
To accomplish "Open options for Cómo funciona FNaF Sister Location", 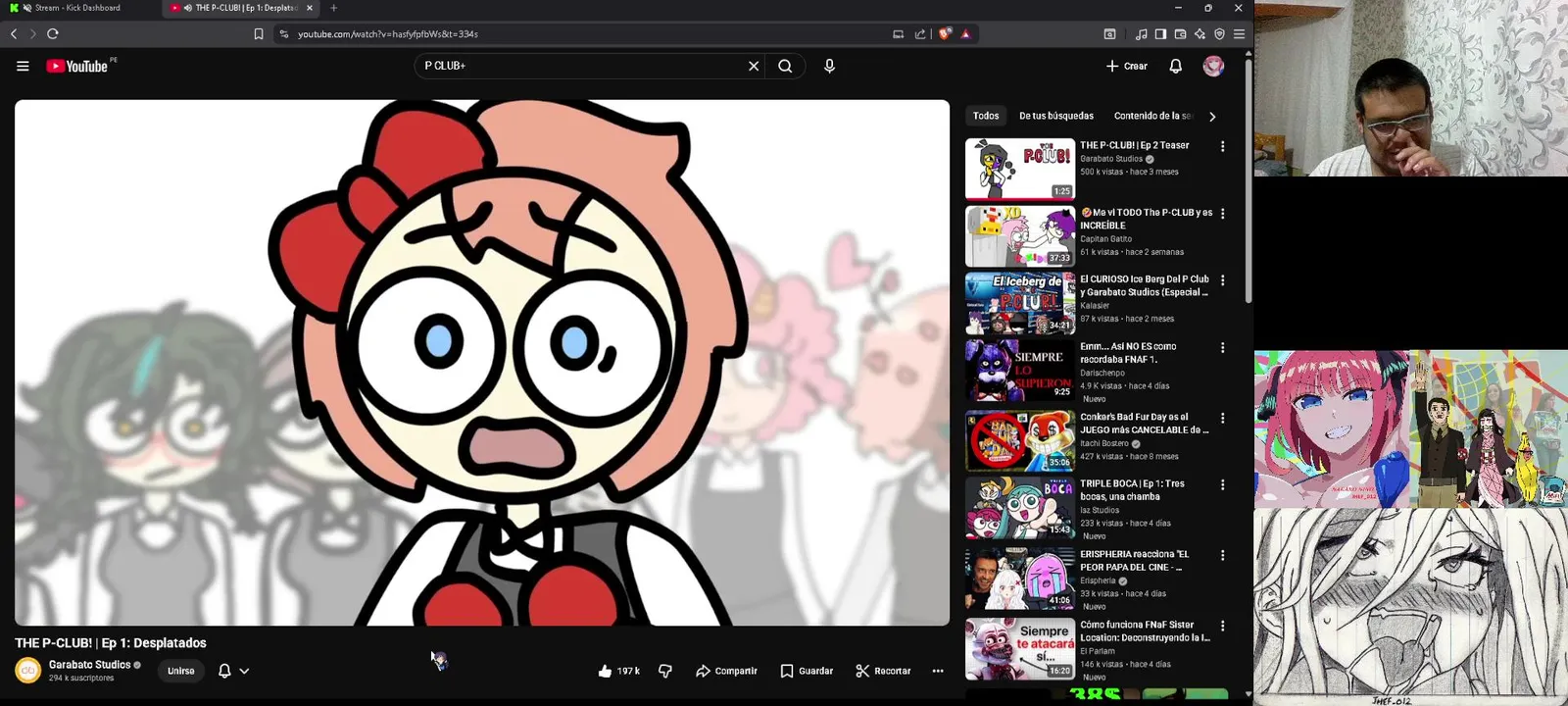I will pos(1222,626).
